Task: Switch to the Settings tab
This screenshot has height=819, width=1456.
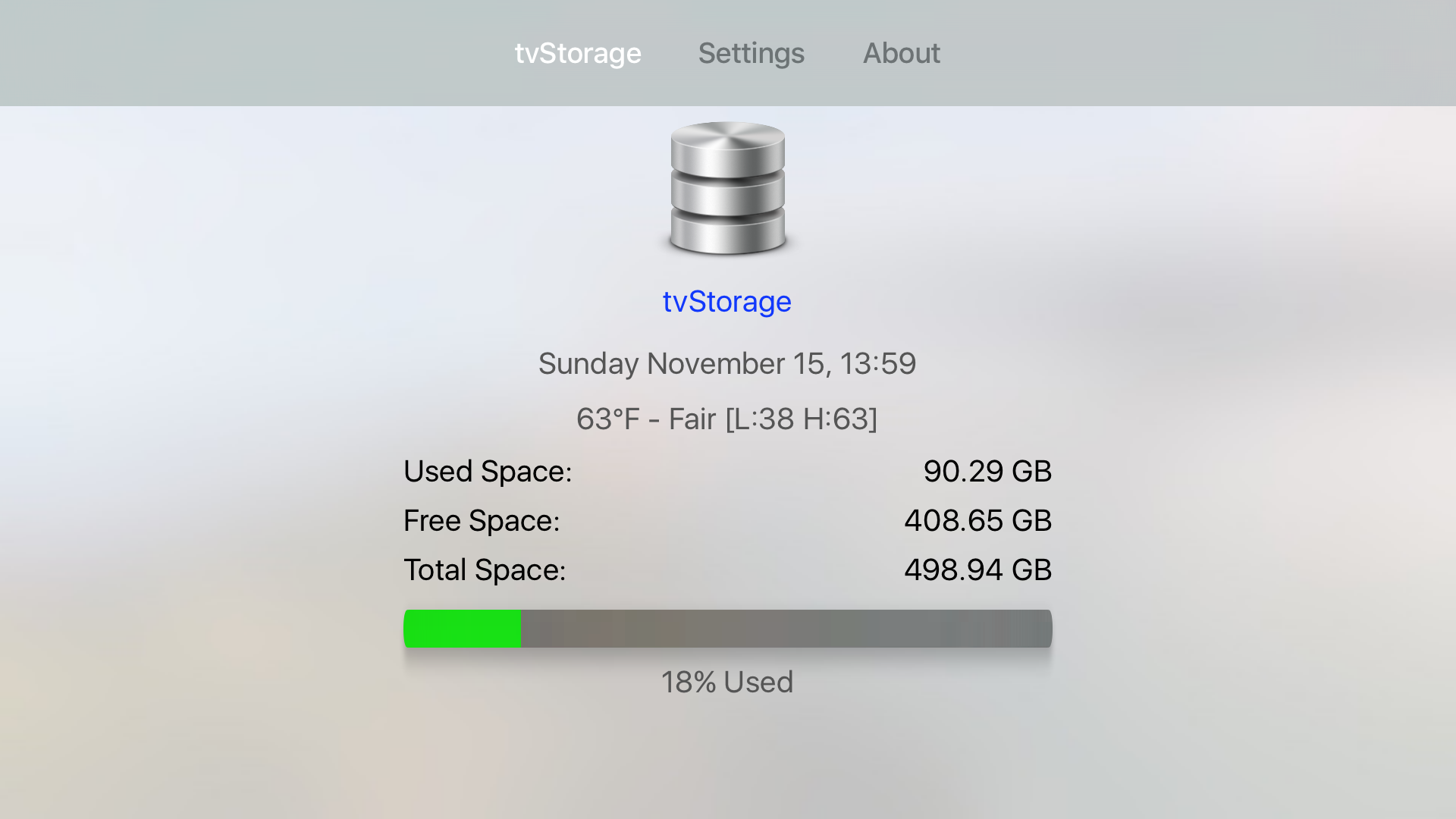Action: click(x=751, y=53)
